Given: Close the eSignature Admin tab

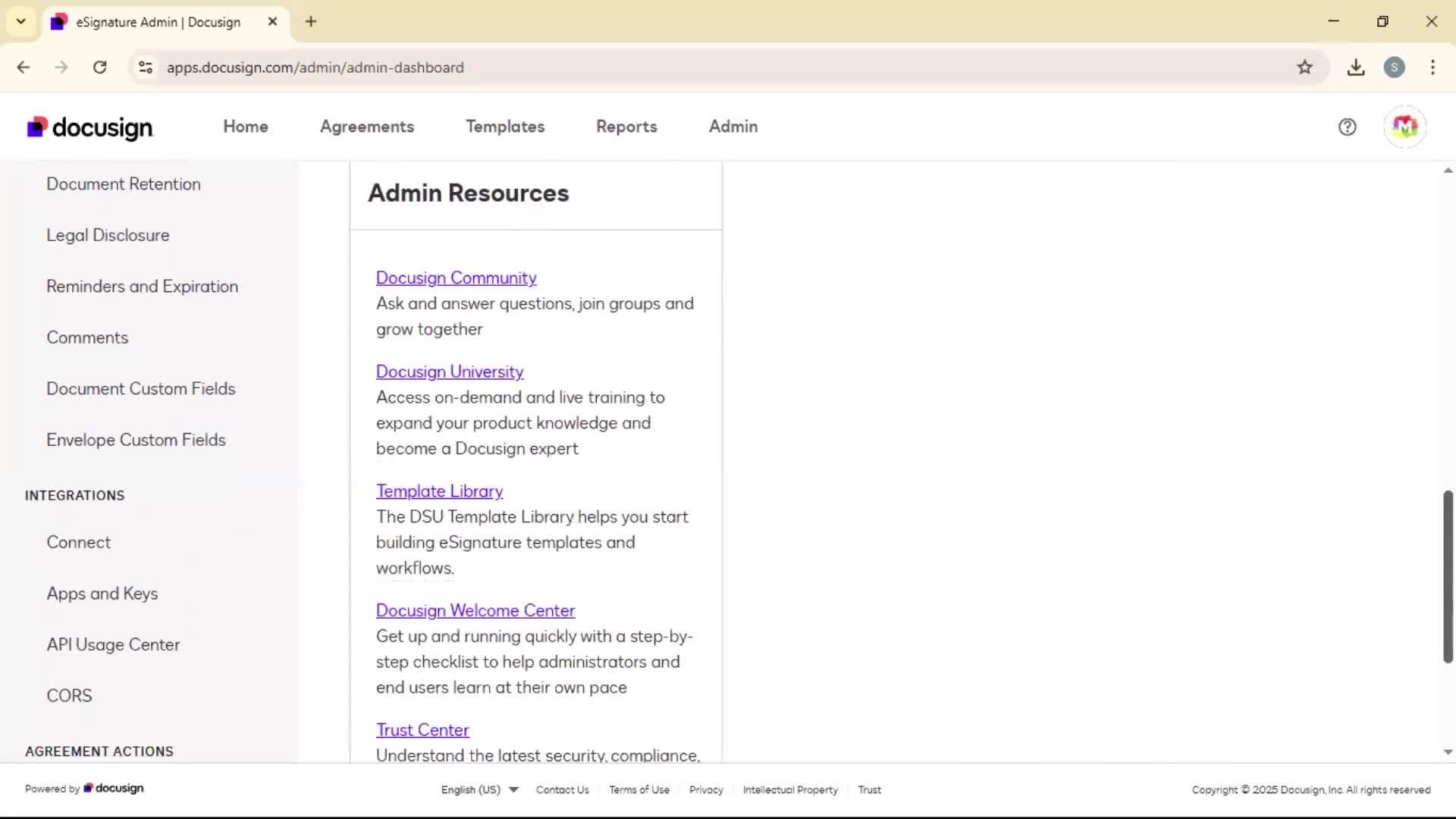Looking at the screenshot, I should pyautogui.click(x=272, y=22).
